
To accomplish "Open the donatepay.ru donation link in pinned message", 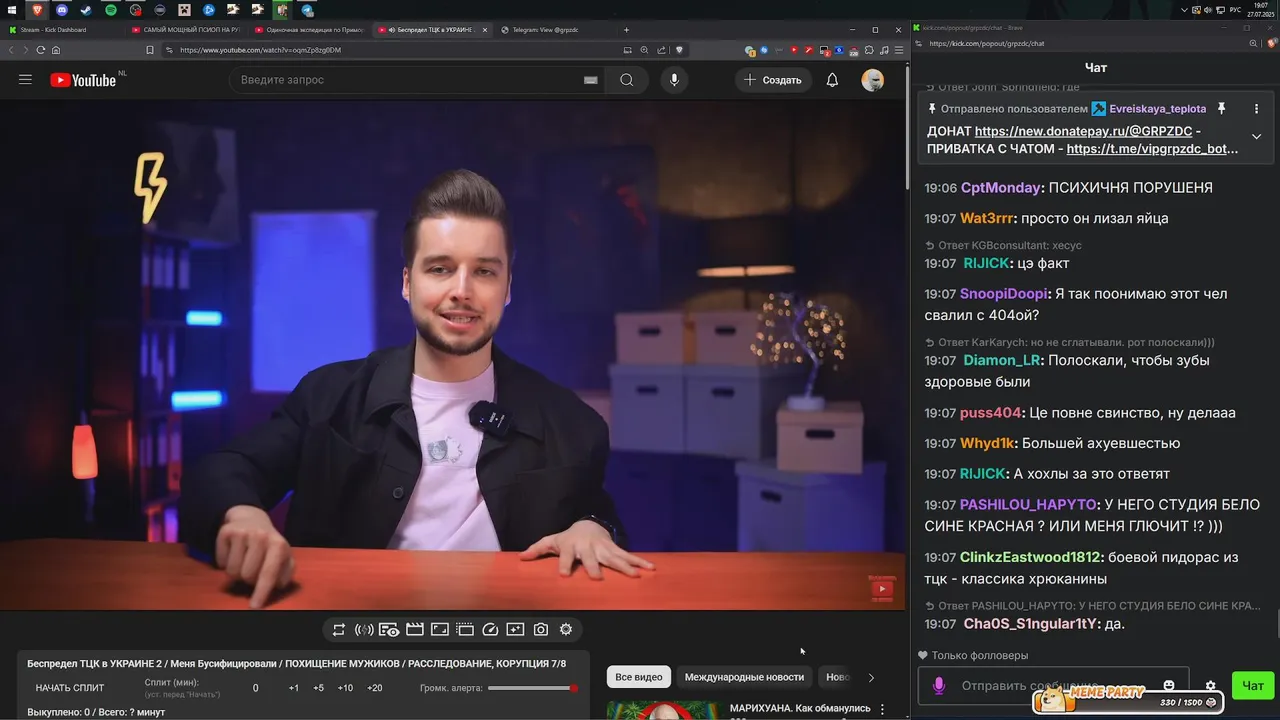I will [x=1085, y=131].
